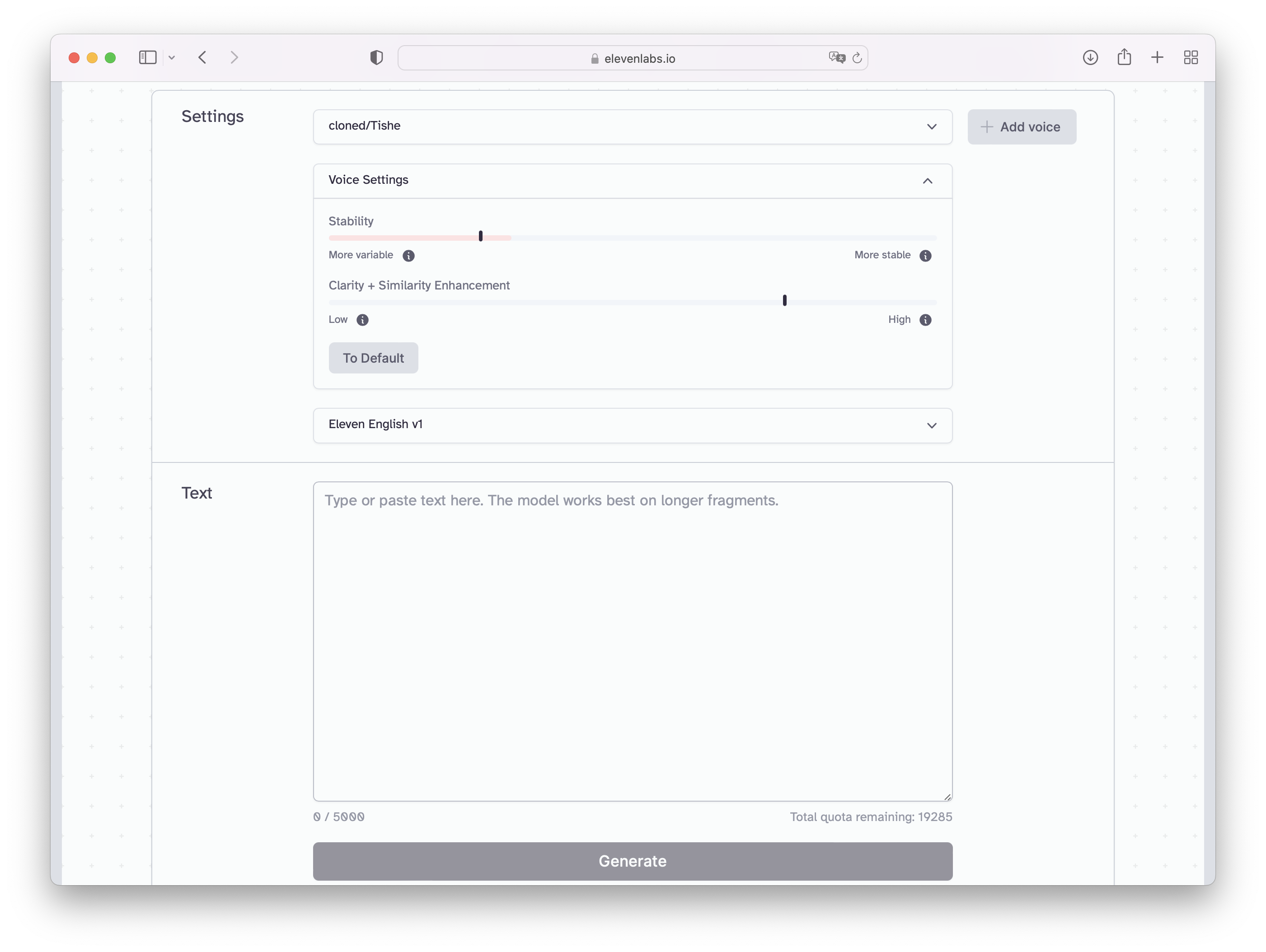Show downloads with the download icon
This screenshot has width=1266, height=952.
[x=1090, y=57]
